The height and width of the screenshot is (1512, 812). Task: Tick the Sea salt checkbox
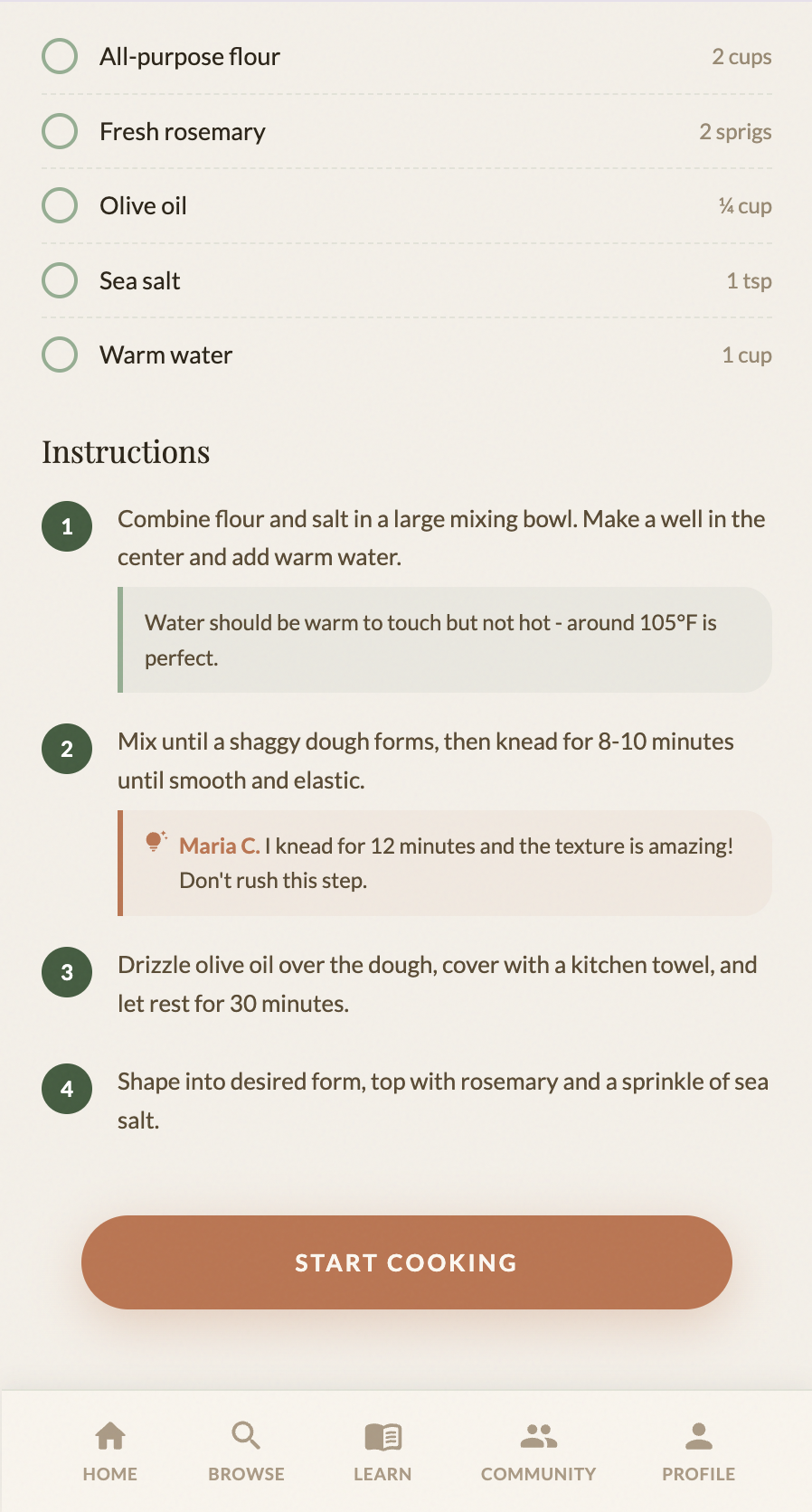(x=59, y=279)
